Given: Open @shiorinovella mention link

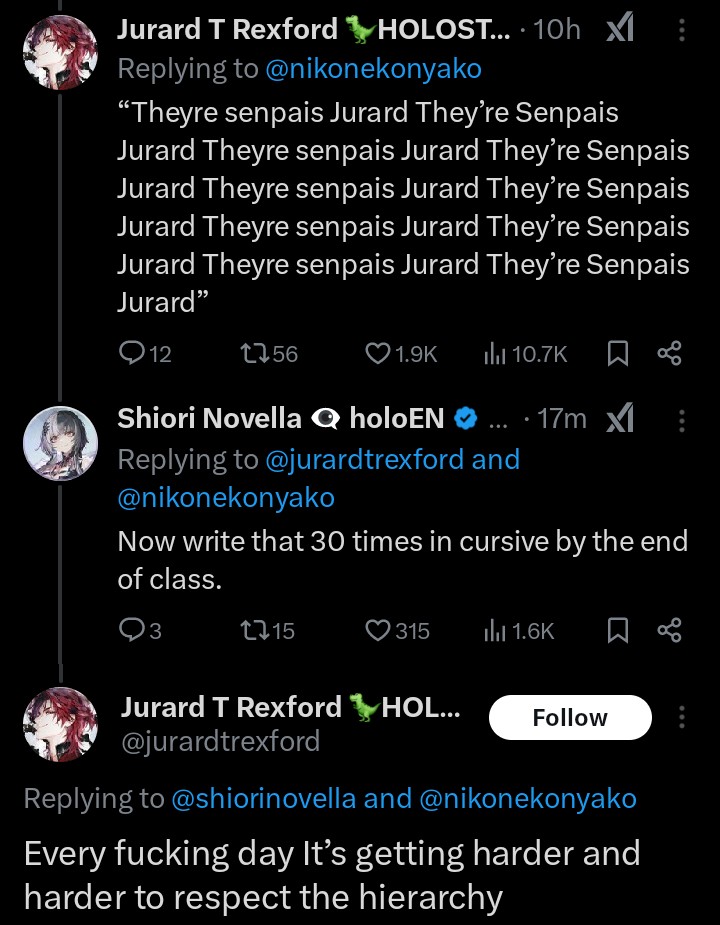Looking at the screenshot, I should tap(291, 798).
